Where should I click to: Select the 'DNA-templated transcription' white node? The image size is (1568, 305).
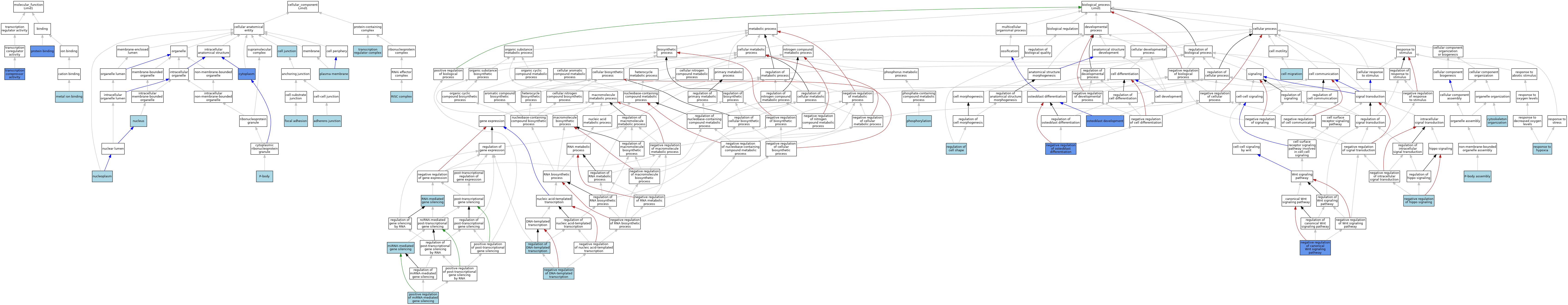click(537, 223)
